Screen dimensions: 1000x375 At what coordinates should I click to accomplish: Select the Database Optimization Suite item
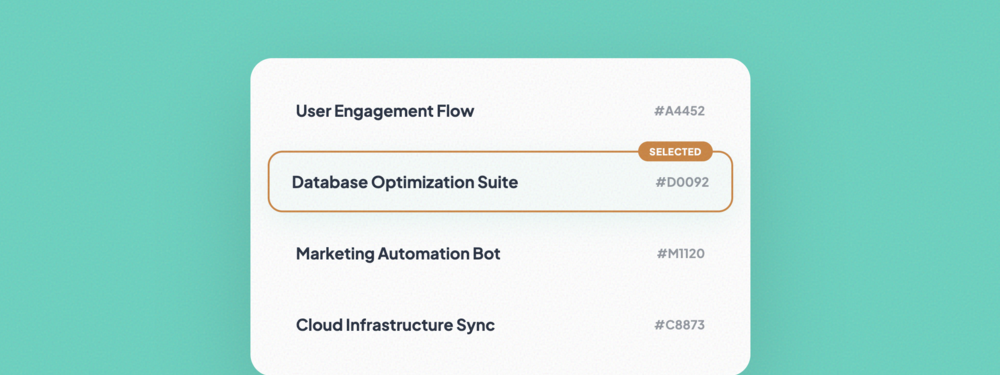[x=500, y=182]
